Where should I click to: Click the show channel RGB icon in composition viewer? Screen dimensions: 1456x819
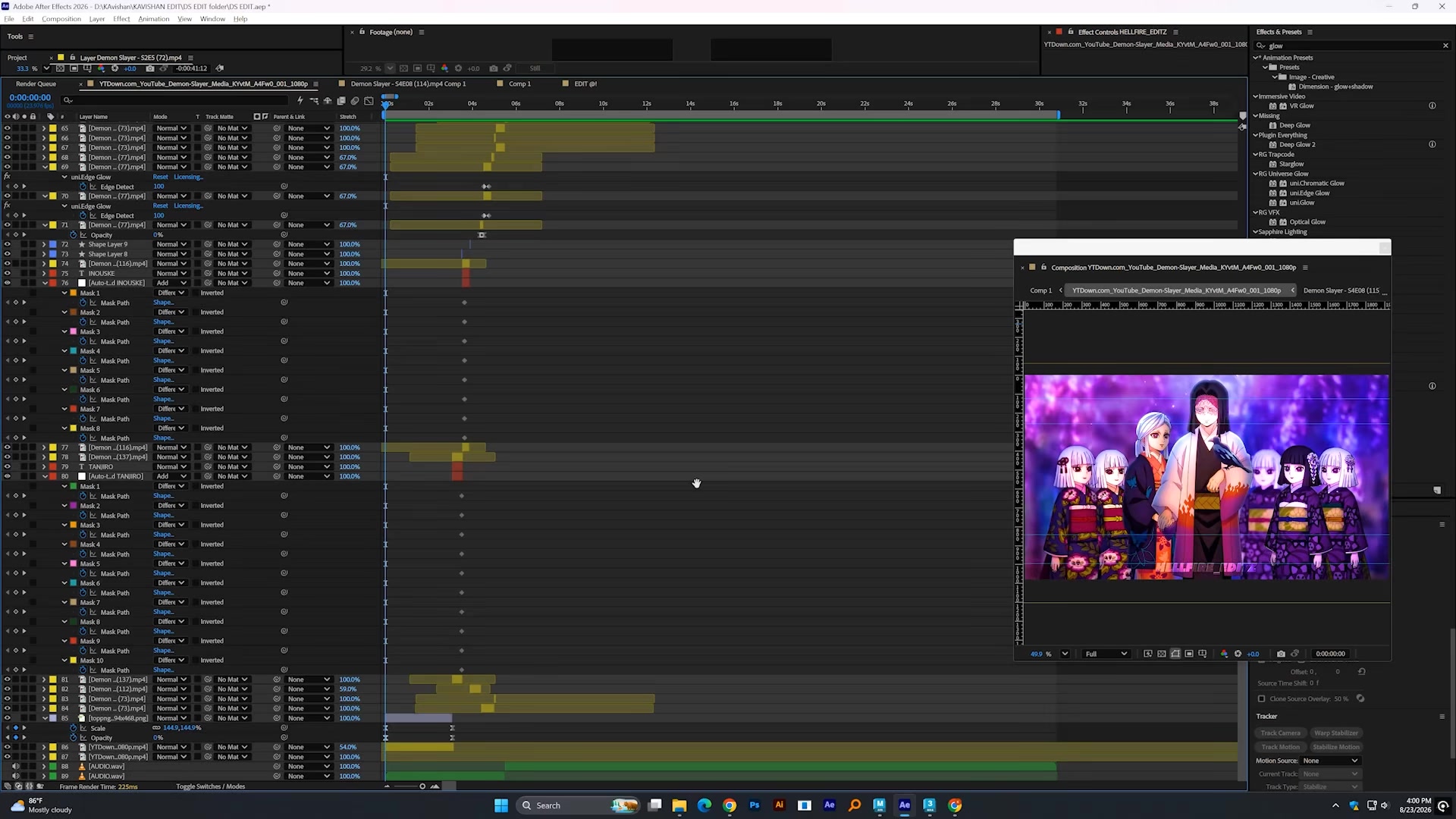(1224, 654)
